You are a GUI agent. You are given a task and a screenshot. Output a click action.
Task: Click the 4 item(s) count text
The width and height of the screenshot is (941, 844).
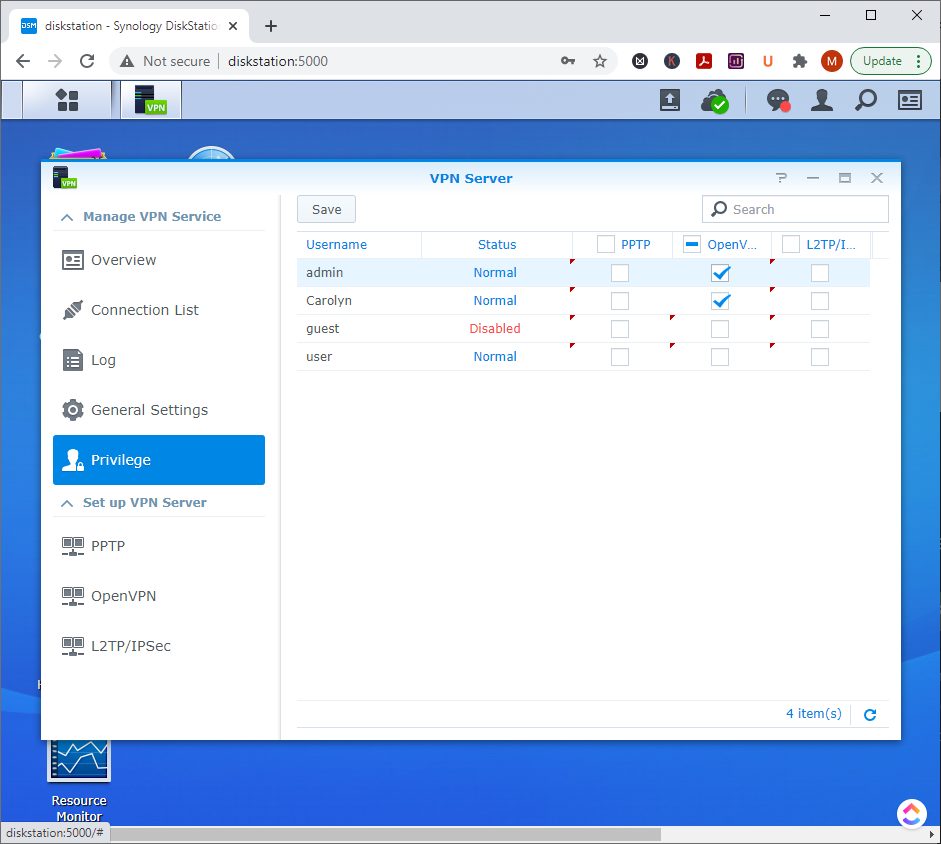click(x=814, y=714)
